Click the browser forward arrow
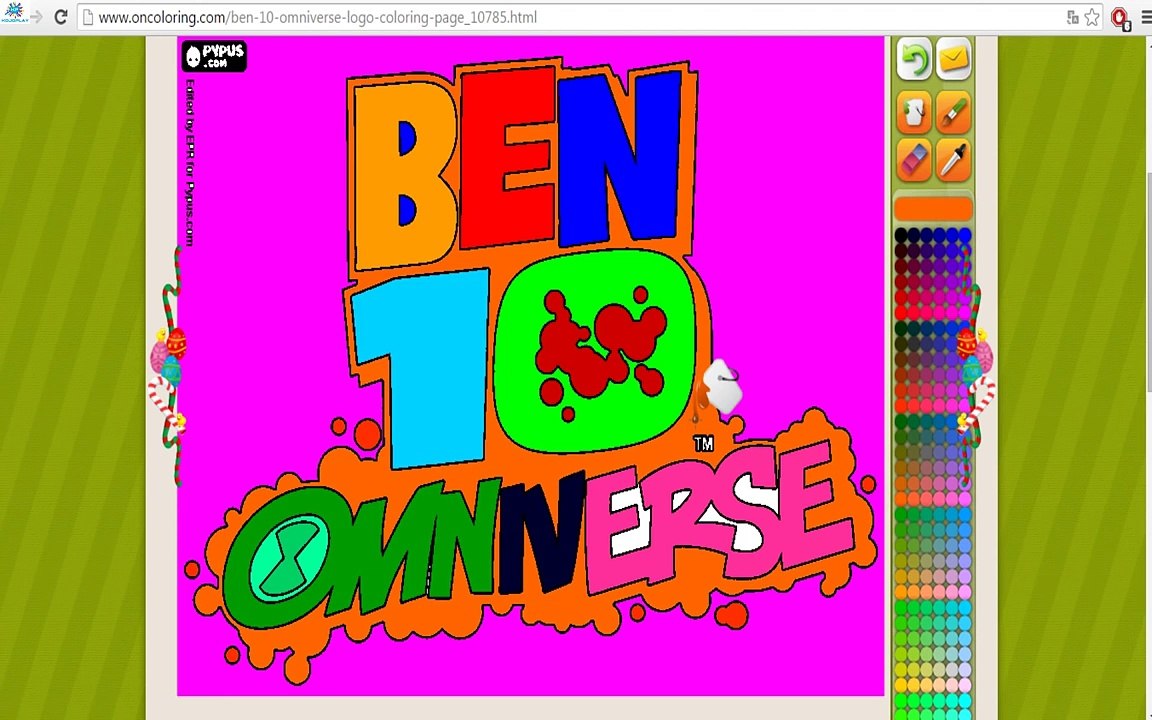This screenshot has height=720, width=1152. pos(36,17)
